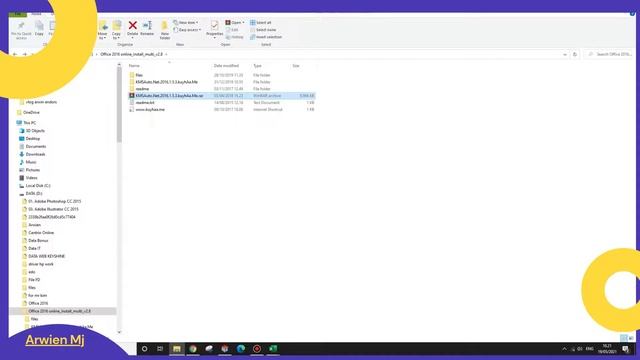Select the files folder in file list
The height and width of the screenshot is (360, 640).
click(x=222, y=75)
